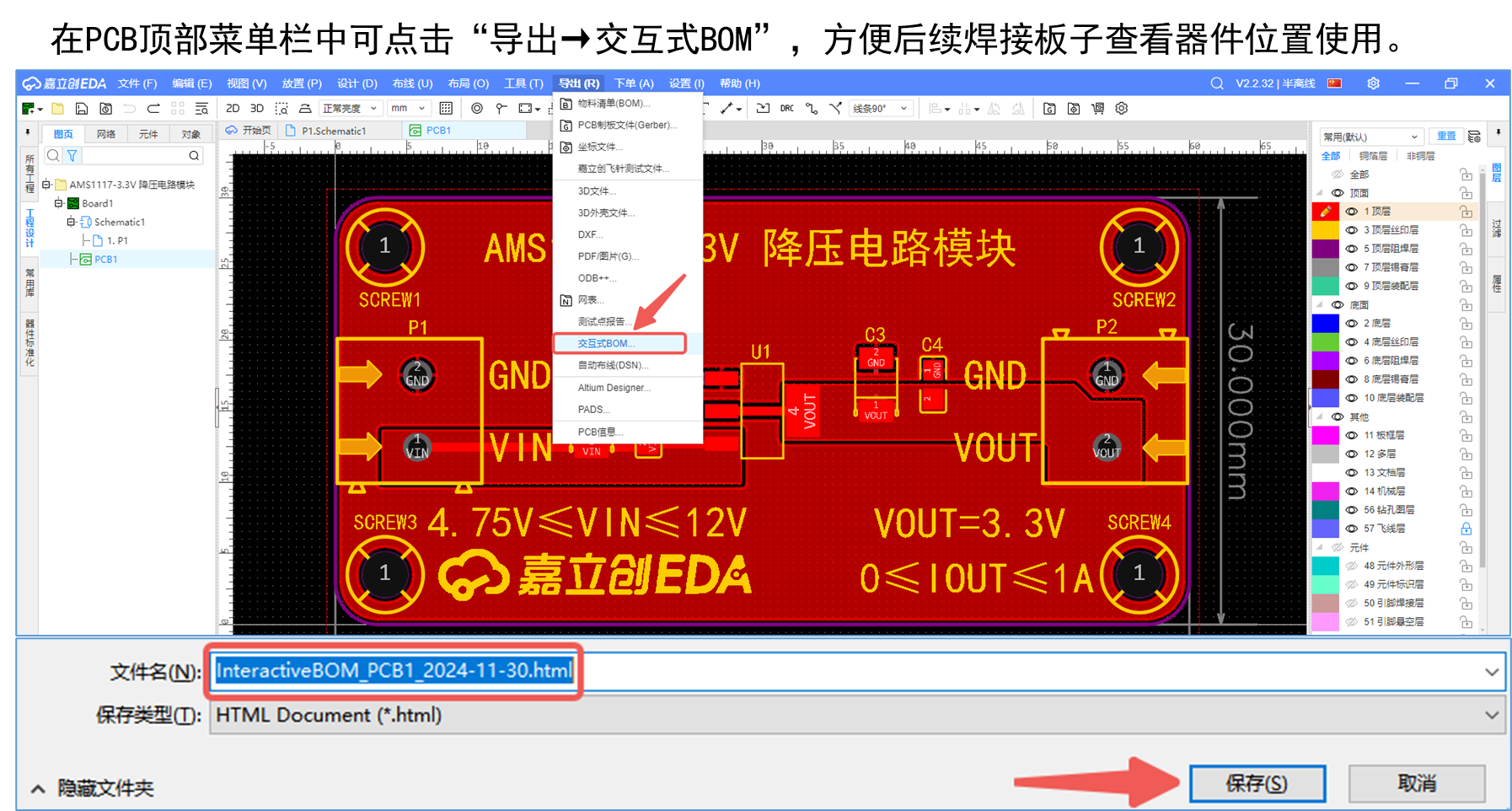Click the language flag icon
This screenshot has width=1512, height=811.
1334,83
